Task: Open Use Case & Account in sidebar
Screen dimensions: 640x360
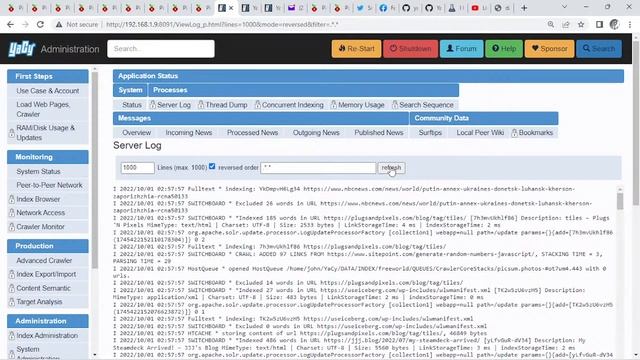Action: point(48,91)
